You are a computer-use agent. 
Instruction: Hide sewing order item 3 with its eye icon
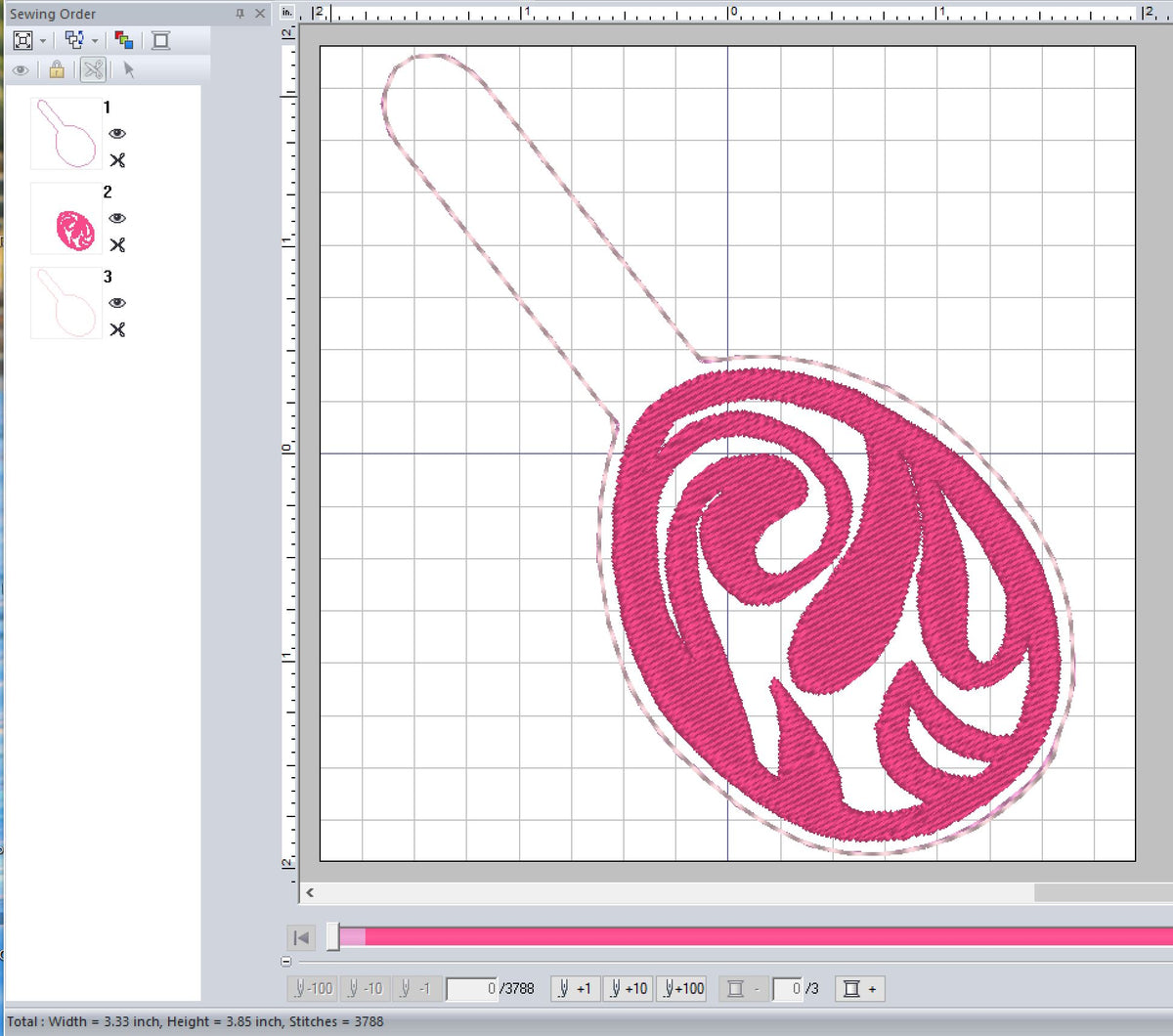tap(118, 303)
